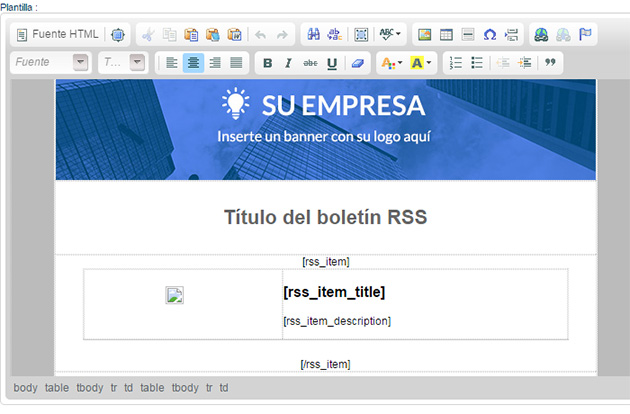Insert special character omega icon
Image resolution: width=630 pixels, height=414 pixels.
tap(489, 35)
